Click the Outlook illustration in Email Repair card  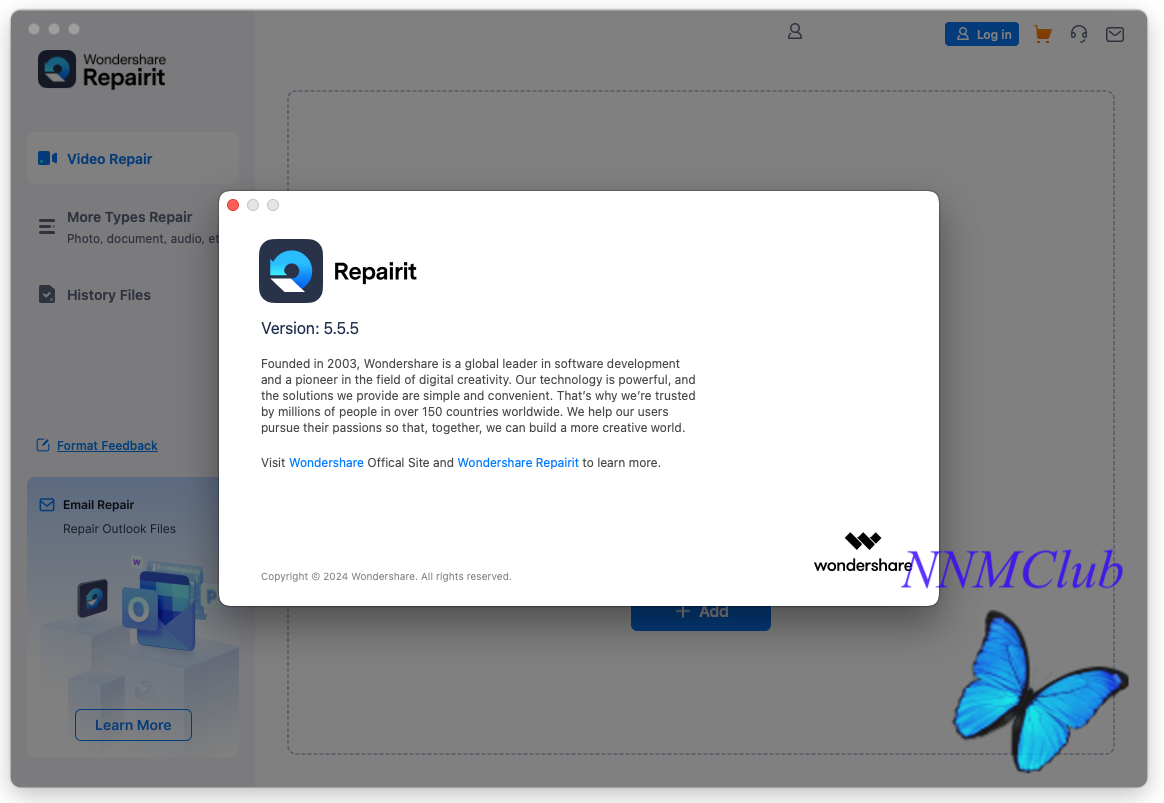158,608
